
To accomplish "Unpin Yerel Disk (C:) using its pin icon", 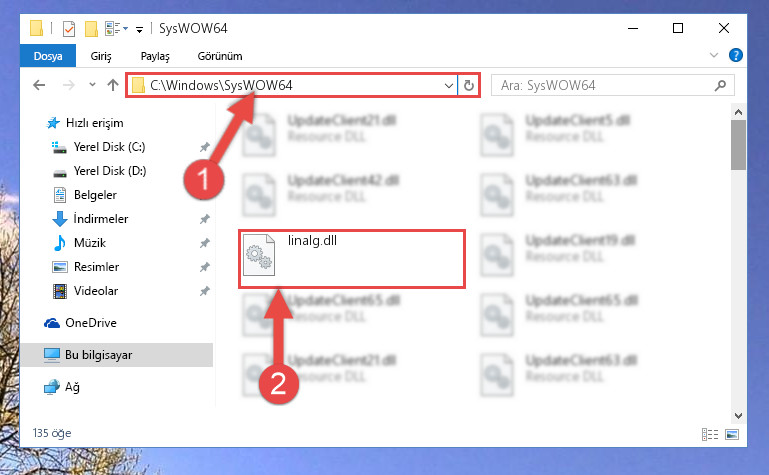I will click(205, 147).
